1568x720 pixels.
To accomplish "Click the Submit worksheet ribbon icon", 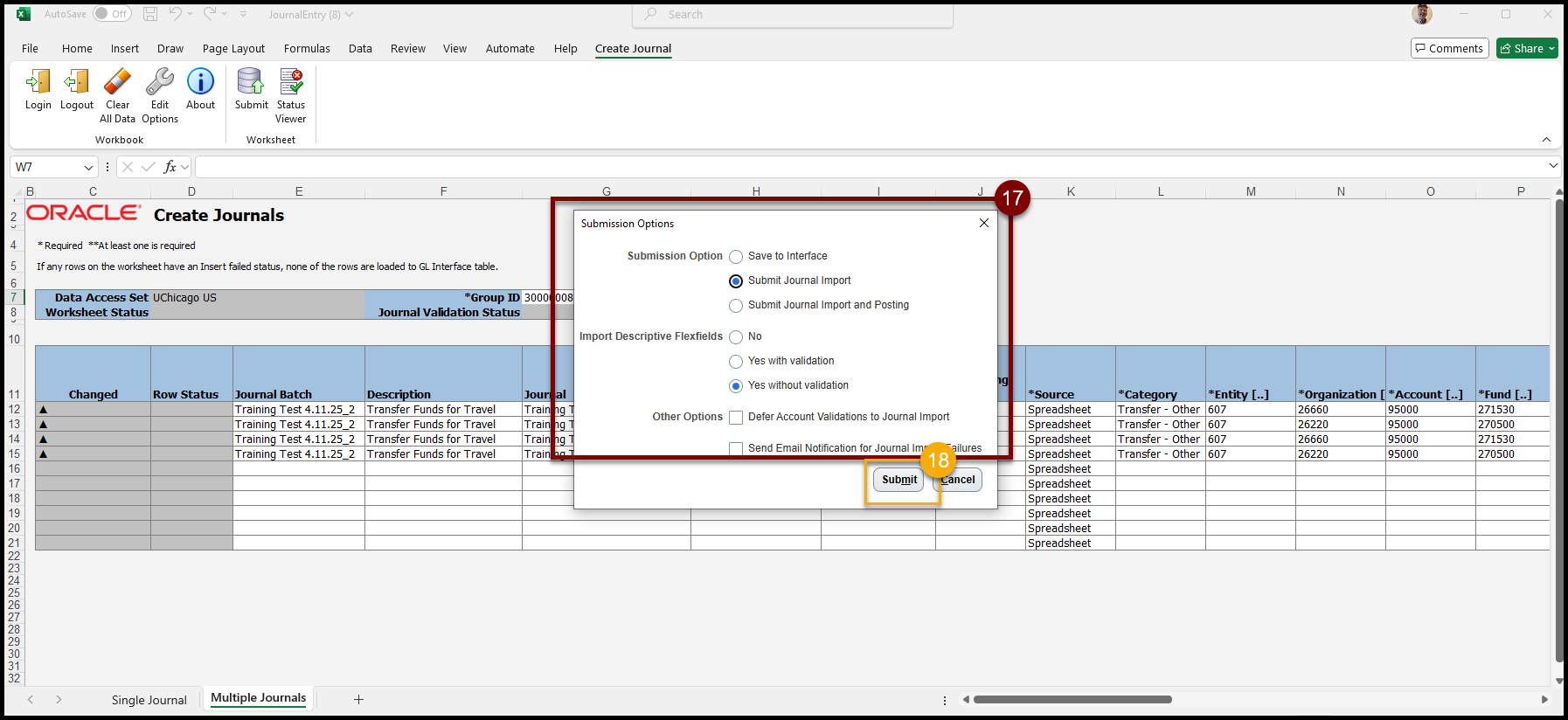I will pos(251,83).
